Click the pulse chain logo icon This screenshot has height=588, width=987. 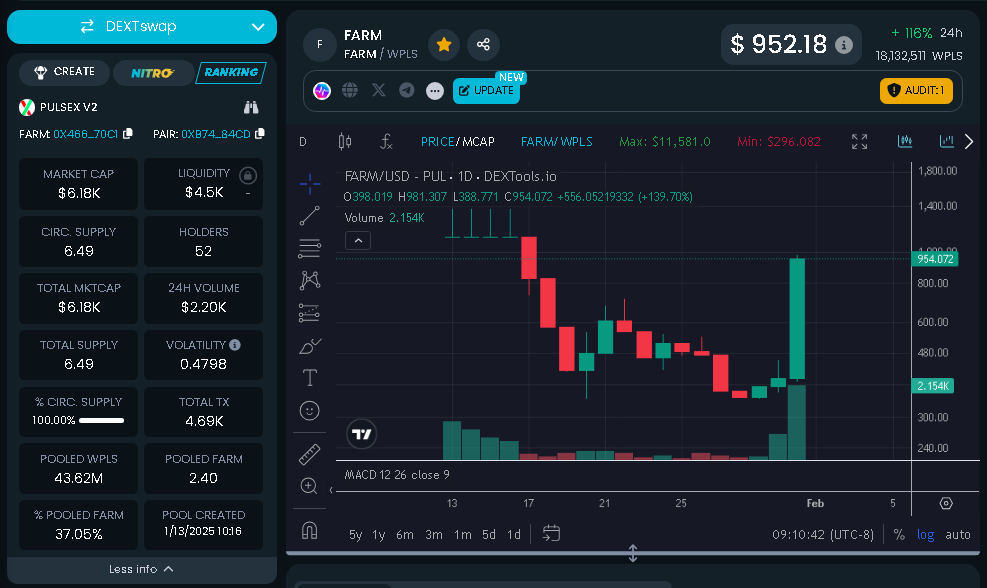pos(322,91)
